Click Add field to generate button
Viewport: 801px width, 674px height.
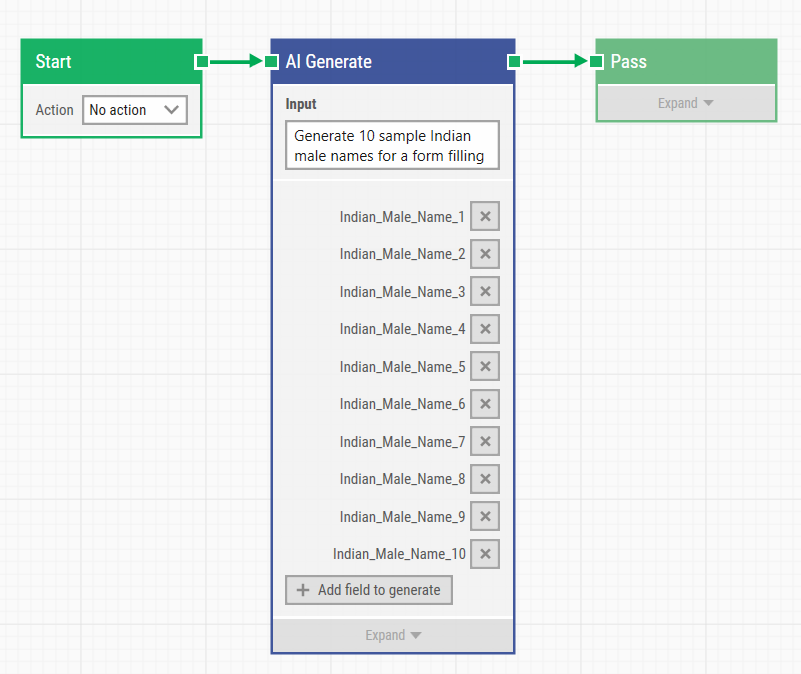[x=369, y=590]
